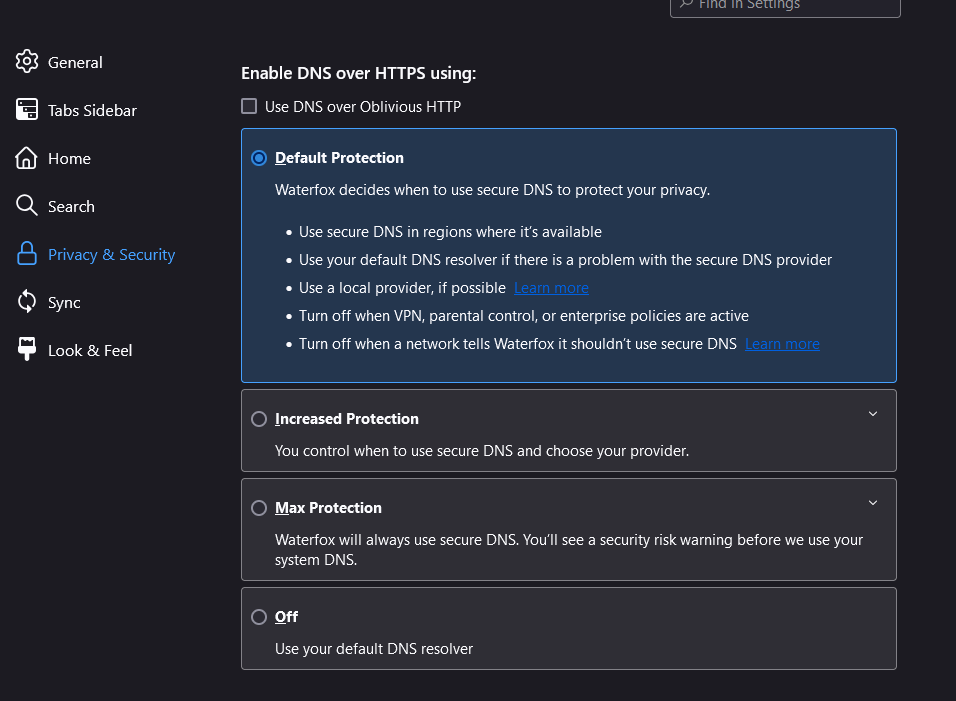This screenshot has height=701, width=956.
Task: Expand the Max Protection chevron
Action: (x=873, y=503)
